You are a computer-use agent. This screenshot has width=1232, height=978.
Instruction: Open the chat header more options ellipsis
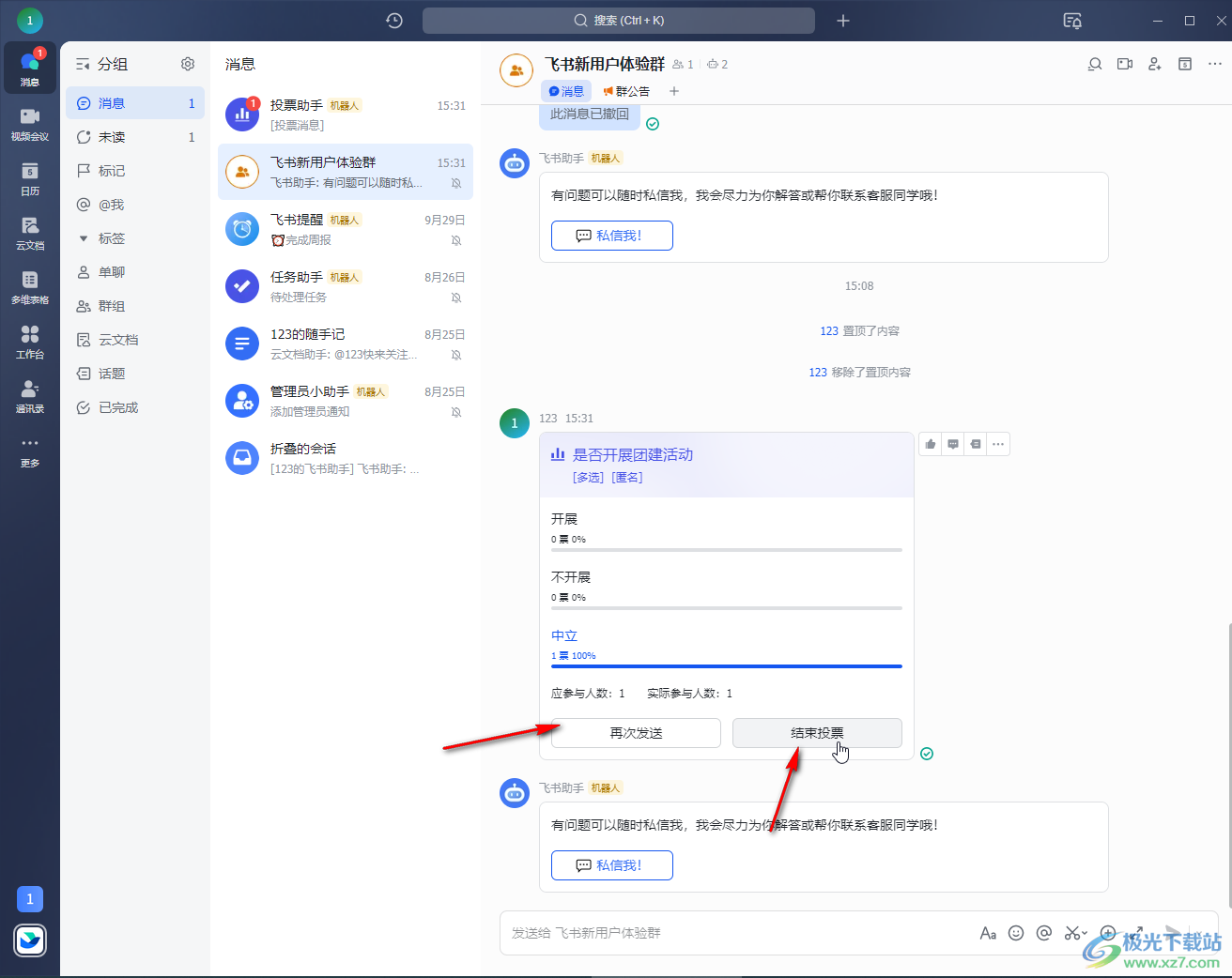click(1215, 64)
